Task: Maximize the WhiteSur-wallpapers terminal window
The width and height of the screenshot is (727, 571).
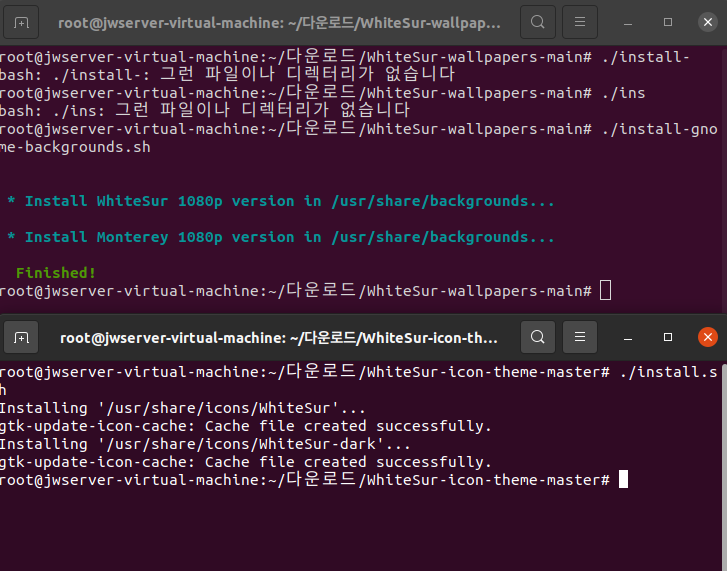Action: (x=668, y=22)
